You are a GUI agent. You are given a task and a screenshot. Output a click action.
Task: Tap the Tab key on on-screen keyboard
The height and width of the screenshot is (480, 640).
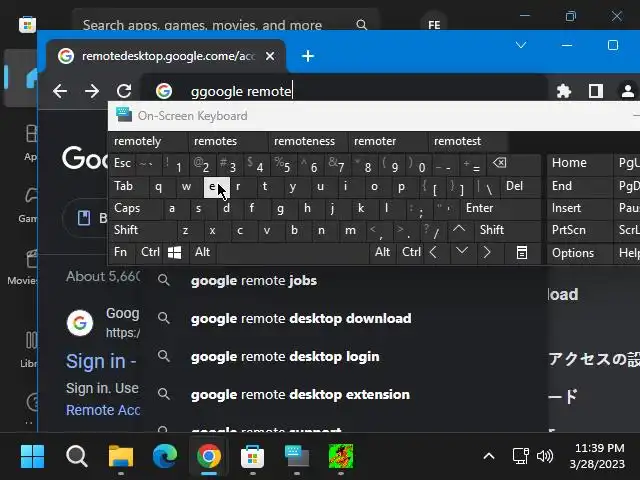[x=129, y=186]
